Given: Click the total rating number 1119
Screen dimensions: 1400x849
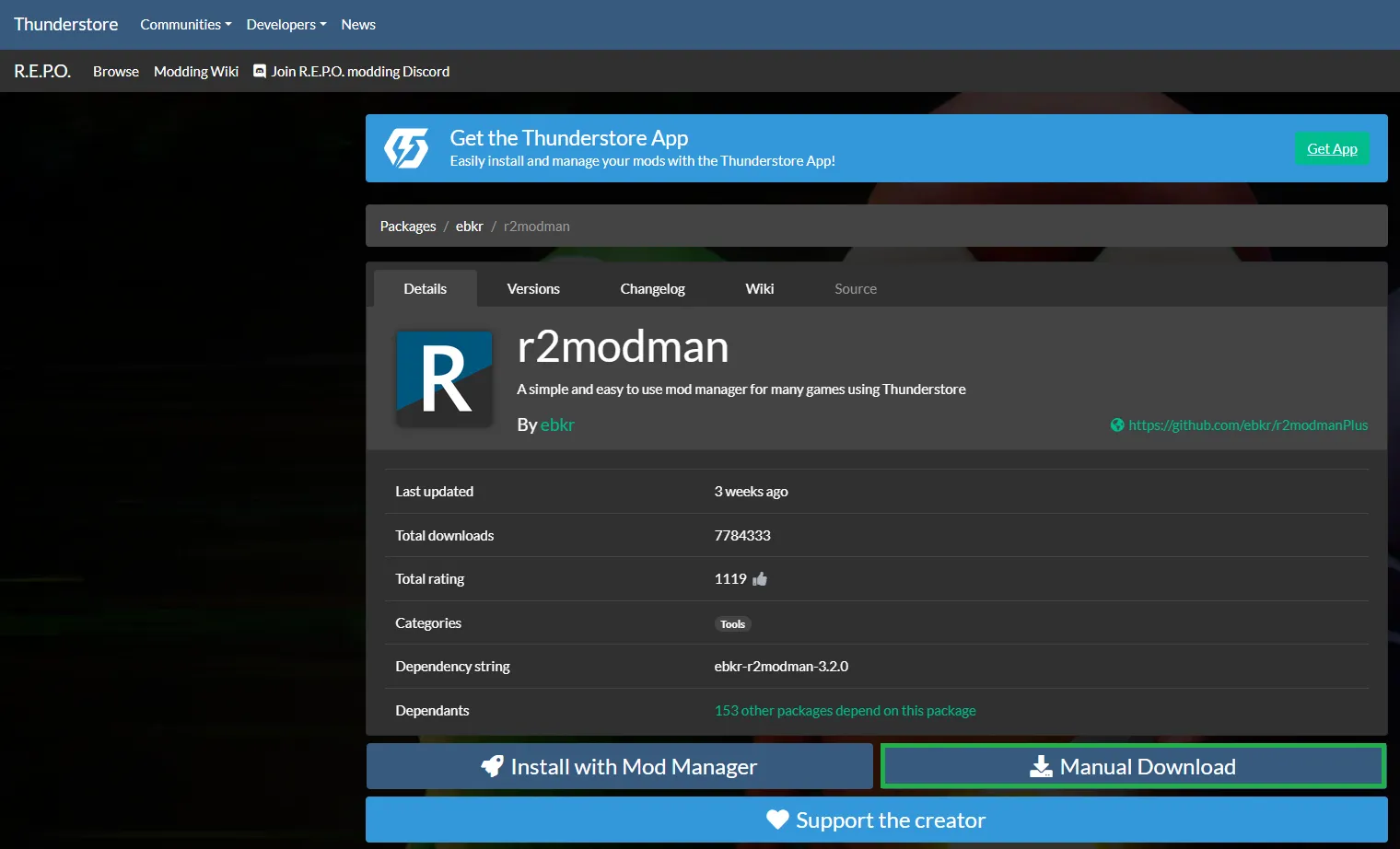Looking at the screenshot, I should point(730,579).
